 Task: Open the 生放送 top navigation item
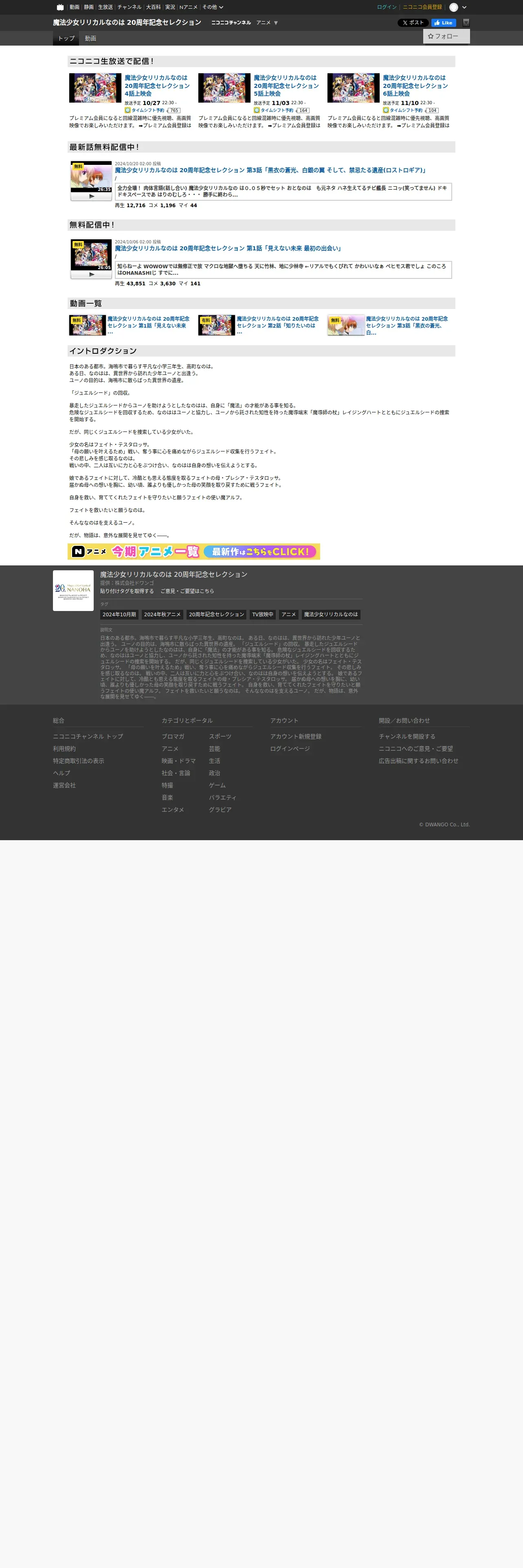pyautogui.click(x=105, y=7)
